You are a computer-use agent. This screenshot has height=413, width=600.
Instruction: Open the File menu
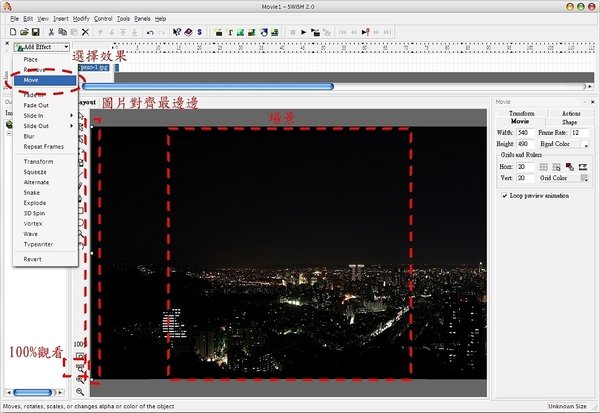point(15,18)
